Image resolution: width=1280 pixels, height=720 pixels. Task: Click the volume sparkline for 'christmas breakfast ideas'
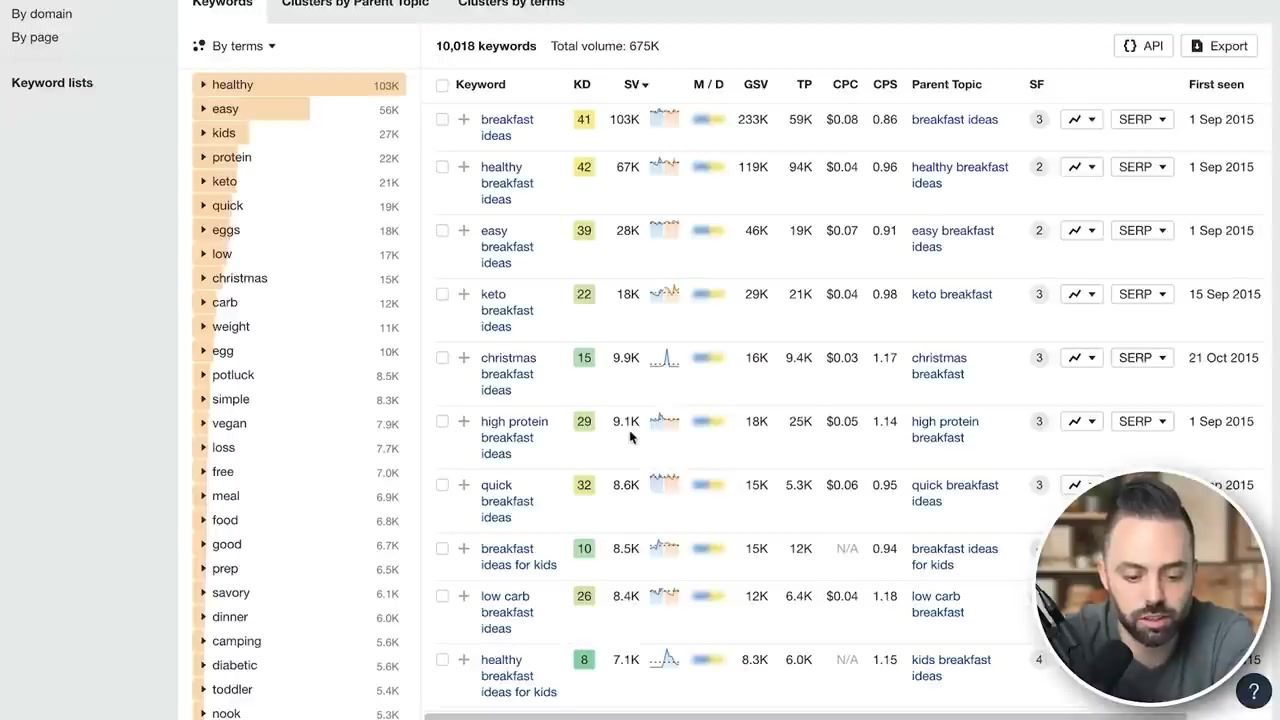(664, 358)
